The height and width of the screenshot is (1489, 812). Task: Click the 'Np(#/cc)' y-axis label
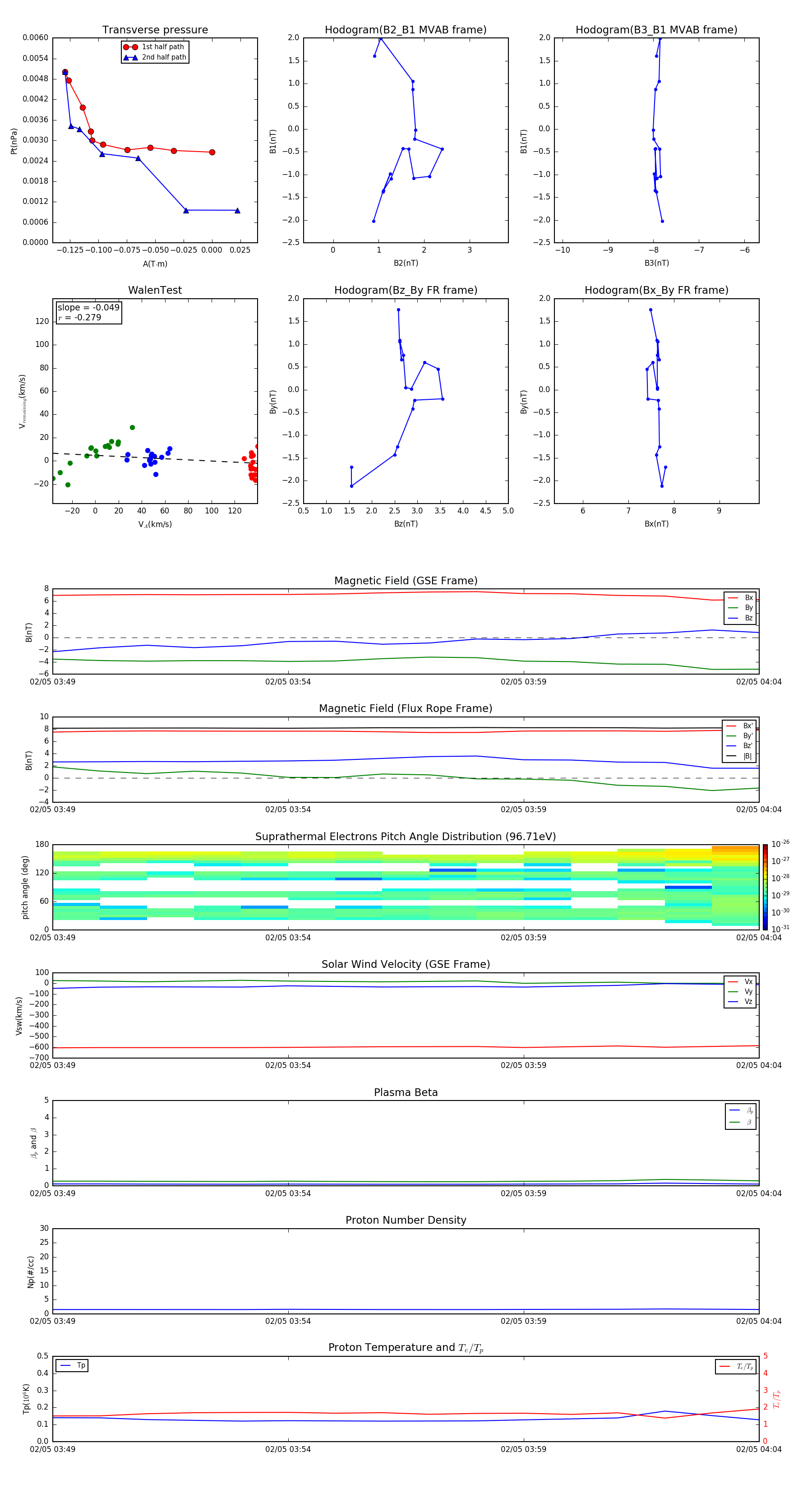point(31,1271)
